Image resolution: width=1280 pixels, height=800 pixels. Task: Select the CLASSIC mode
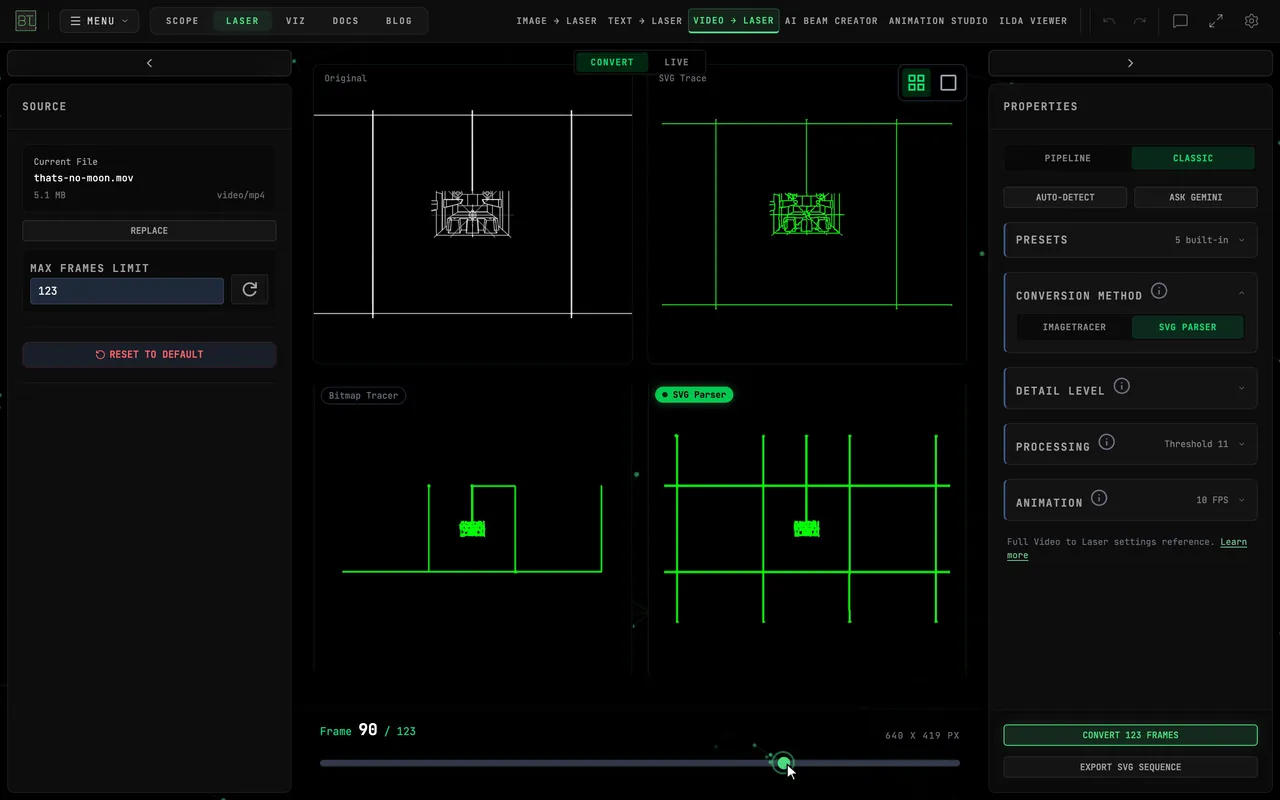point(1193,158)
